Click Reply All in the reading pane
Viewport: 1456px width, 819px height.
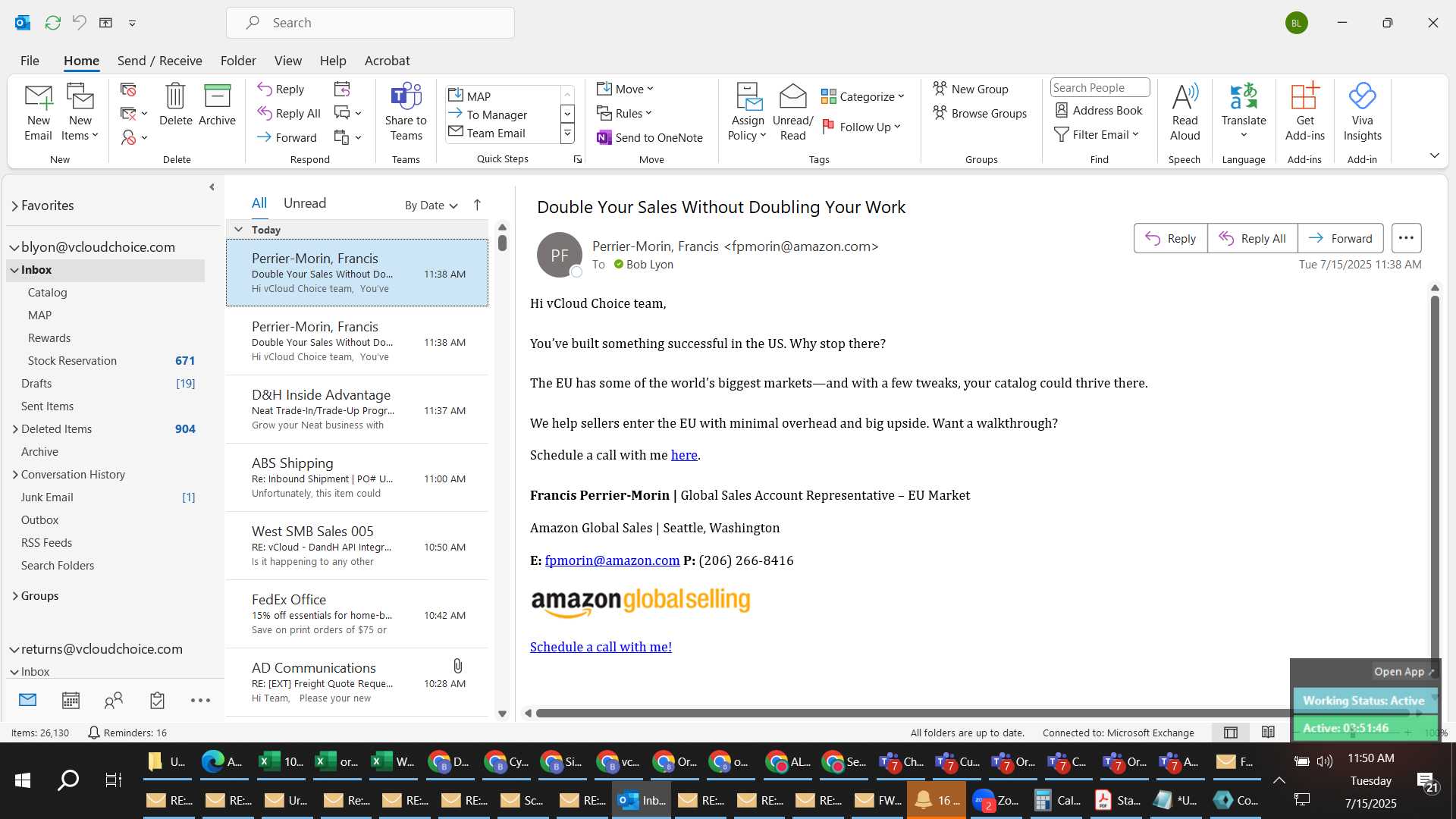[x=1252, y=238]
